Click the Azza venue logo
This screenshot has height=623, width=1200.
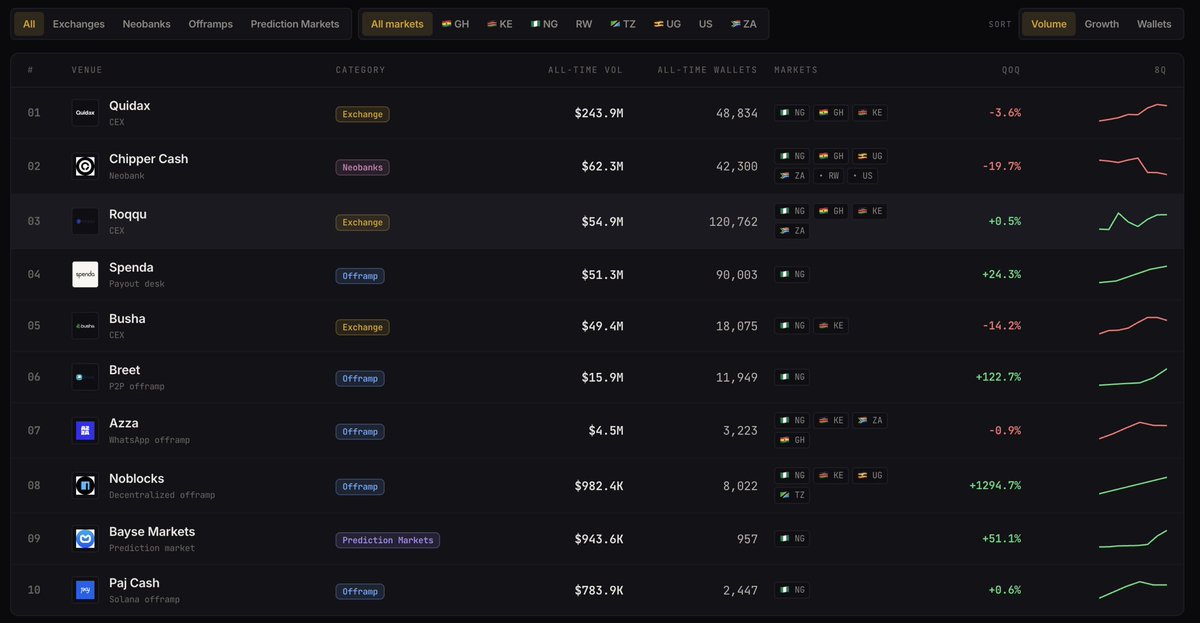[x=85, y=430]
